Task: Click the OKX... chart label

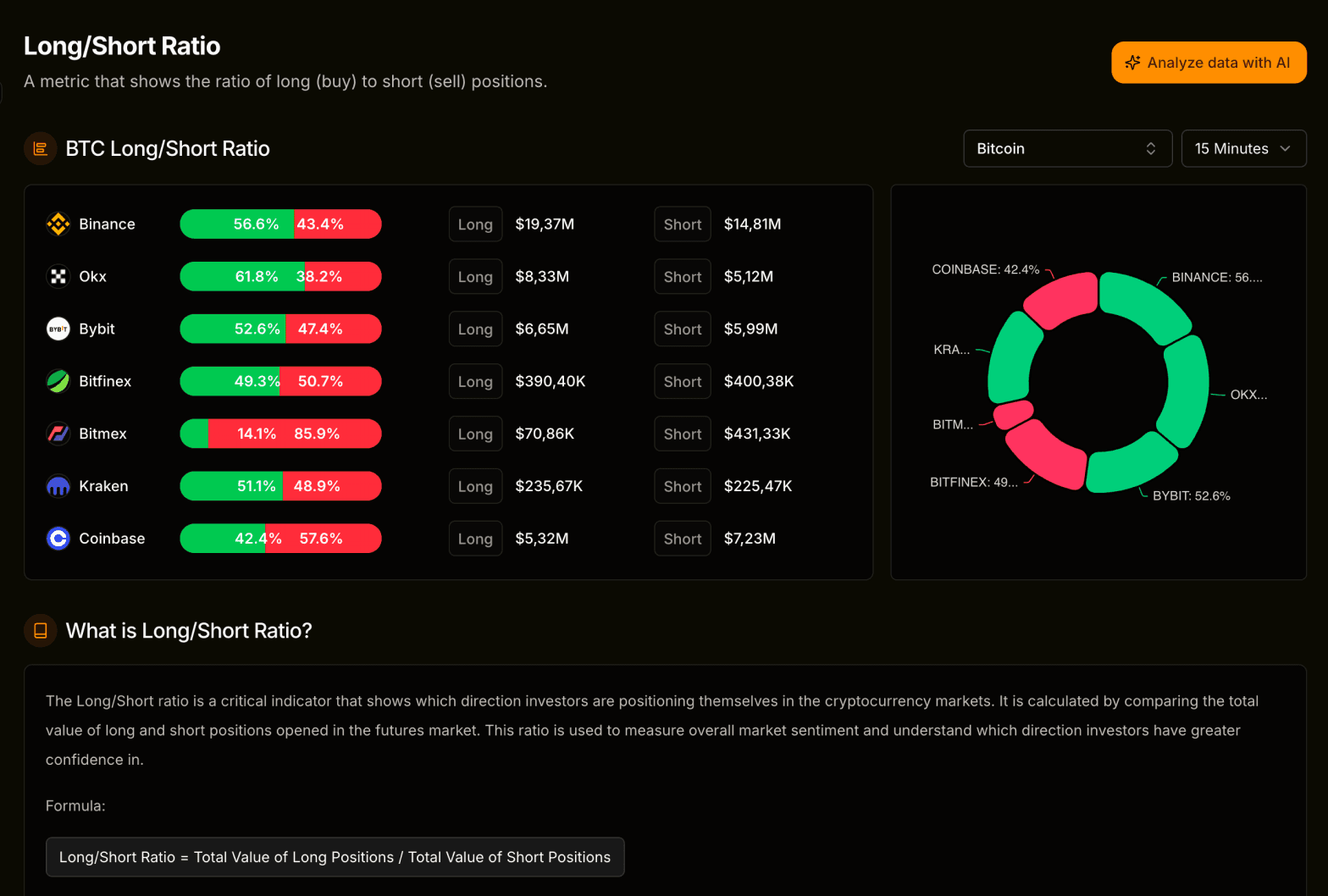Action: (1248, 395)
